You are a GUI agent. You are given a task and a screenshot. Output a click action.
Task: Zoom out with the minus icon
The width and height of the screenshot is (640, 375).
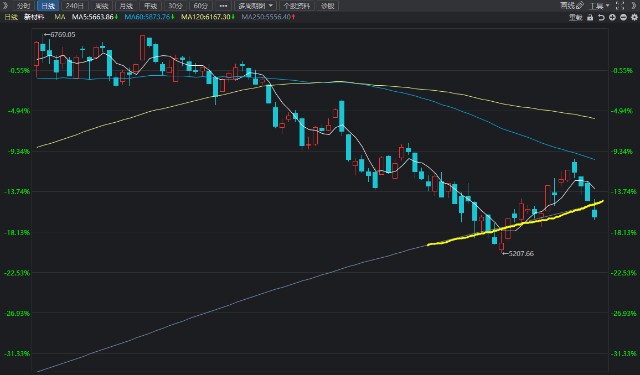[623, 18]
